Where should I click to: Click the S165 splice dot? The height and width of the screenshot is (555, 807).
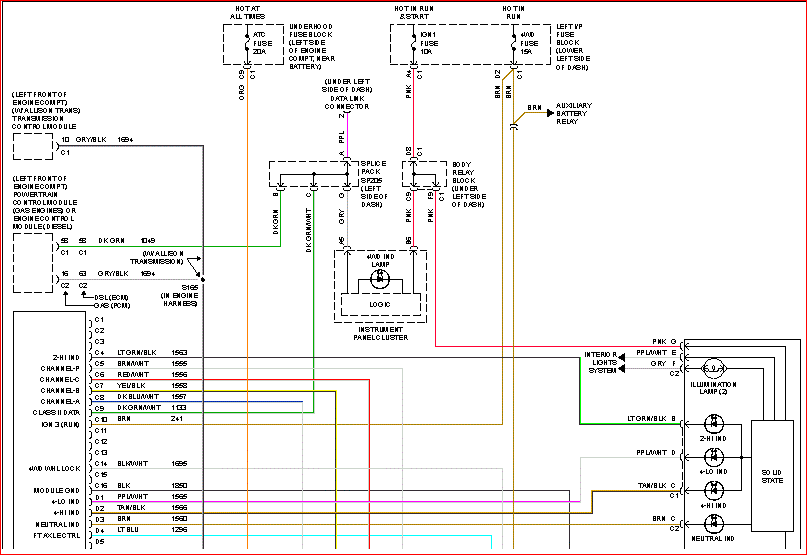pos(203,280)
